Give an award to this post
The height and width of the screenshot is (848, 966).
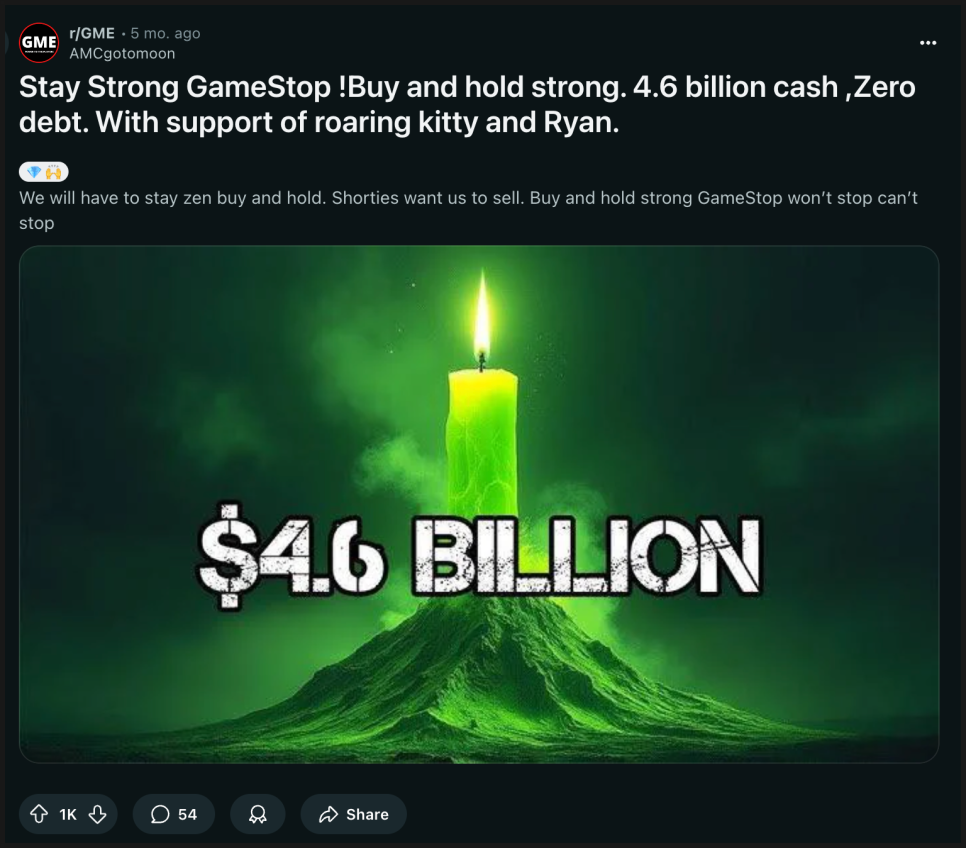pyautogui.click(x=258, y=814)
